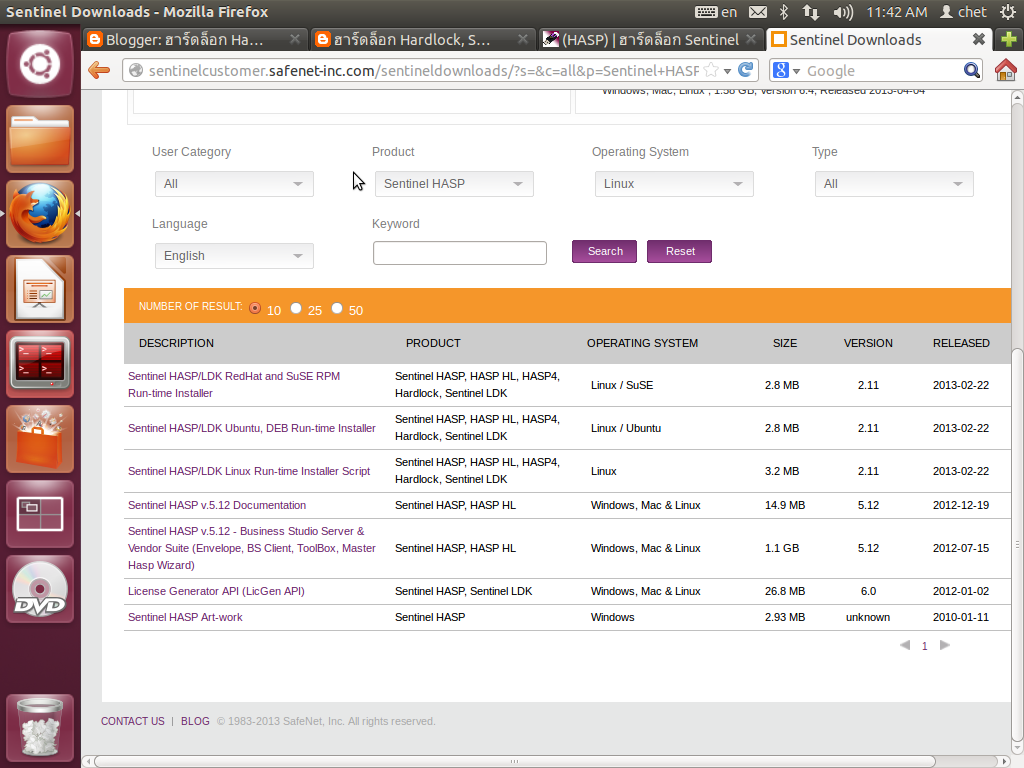Screen dimensions: 1024x768
Task: Click the vertical scrollbar thumb
Action: (x=1017, y=545)
